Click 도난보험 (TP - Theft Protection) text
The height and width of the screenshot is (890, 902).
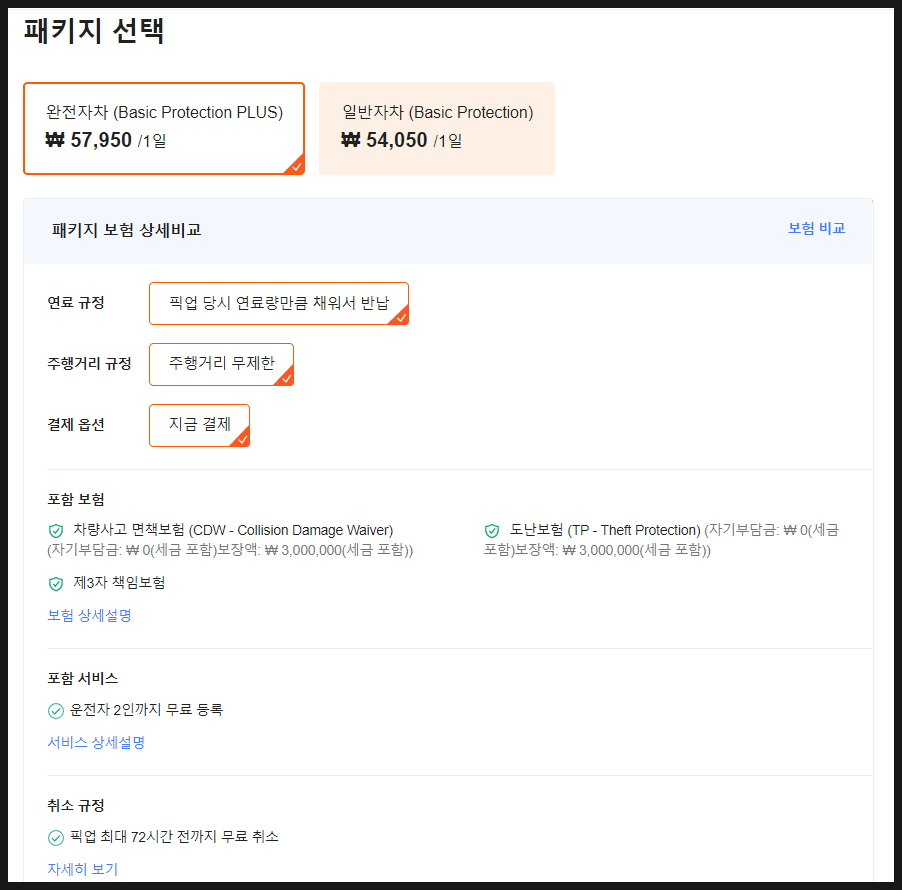point(605,530)
